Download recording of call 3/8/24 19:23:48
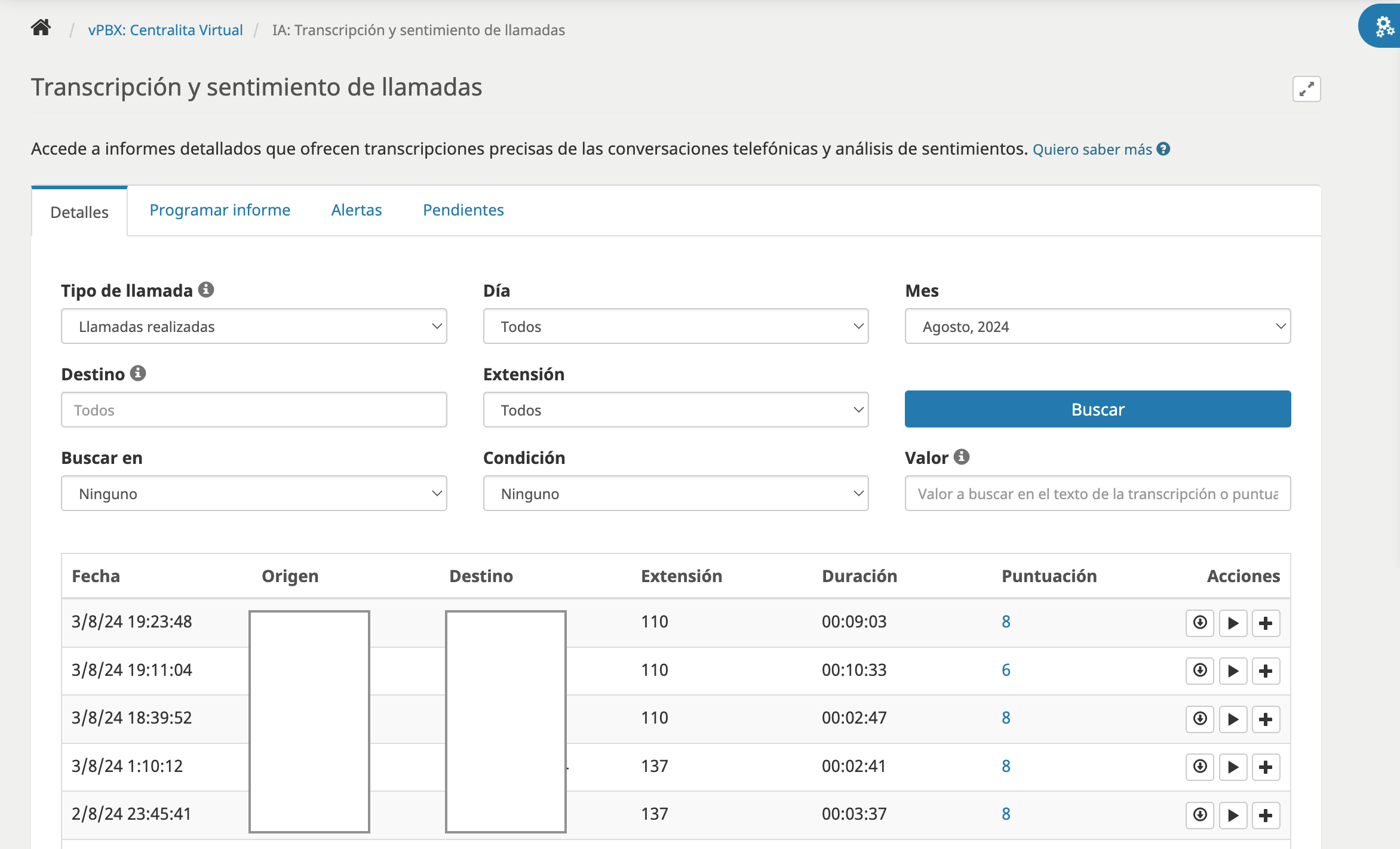Viewport: 1400px width, 849px height. pos(1200,623)
